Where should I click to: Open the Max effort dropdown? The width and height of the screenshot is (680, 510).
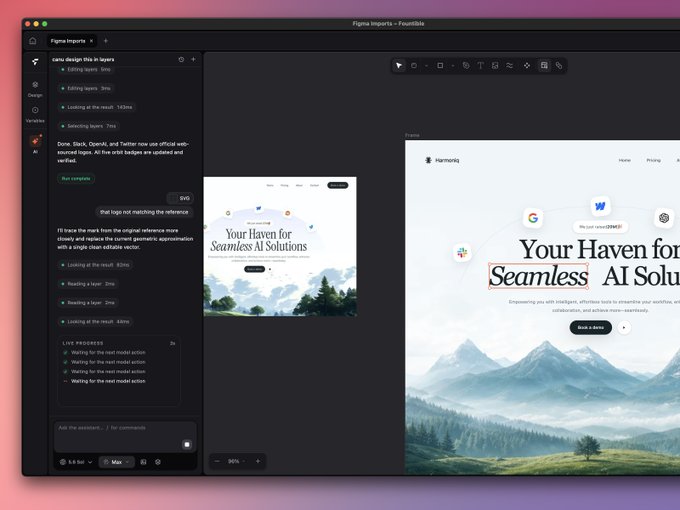point(117,462)
